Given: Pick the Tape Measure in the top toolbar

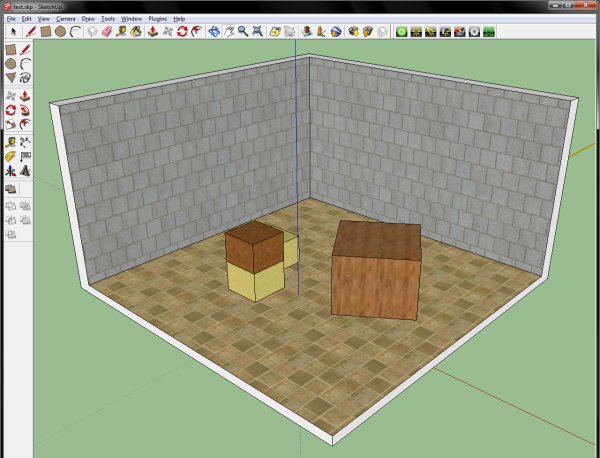Looking at the screenshot, I should pos(121,32).
